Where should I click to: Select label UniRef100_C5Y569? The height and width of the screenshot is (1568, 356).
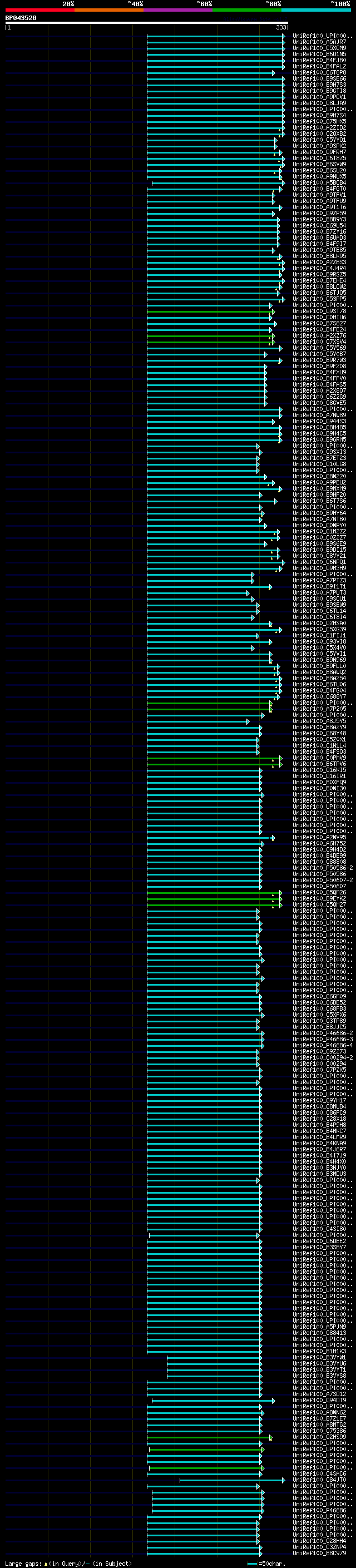click(319, 348)
